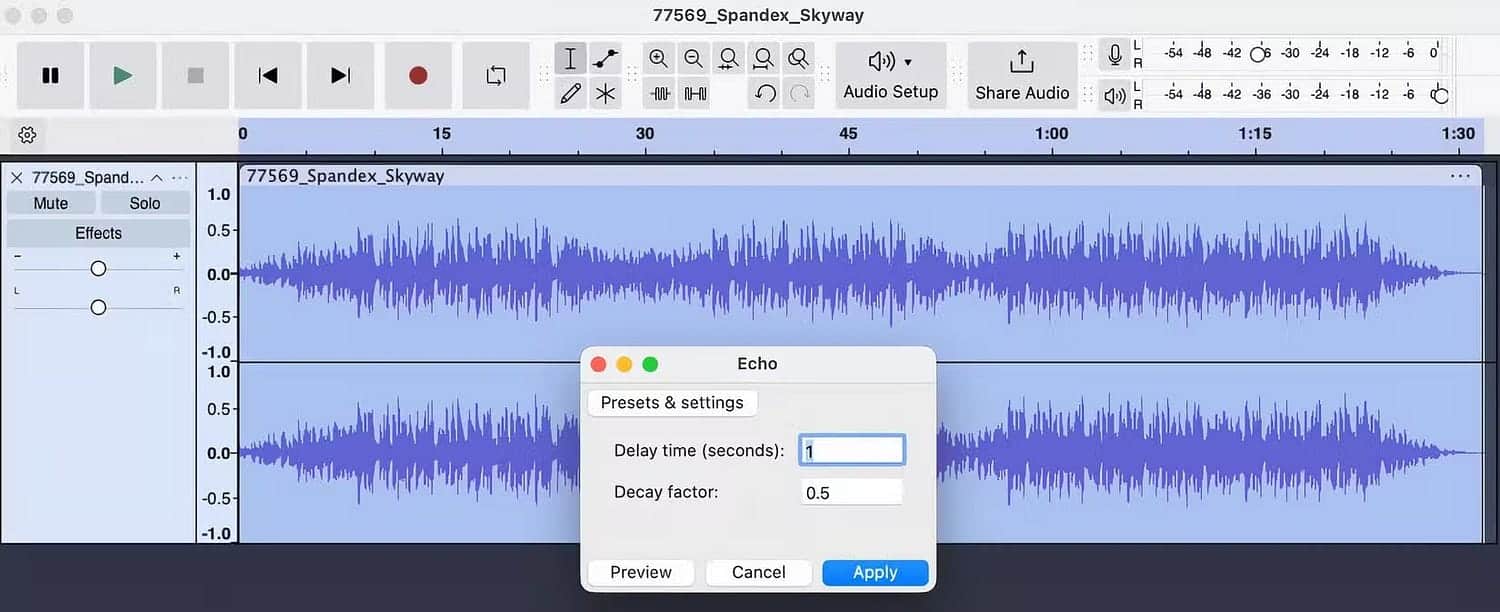This screenshot has height=612, width=1500.
Task: Select the Selection tool
Action: [x=570, y=58]
